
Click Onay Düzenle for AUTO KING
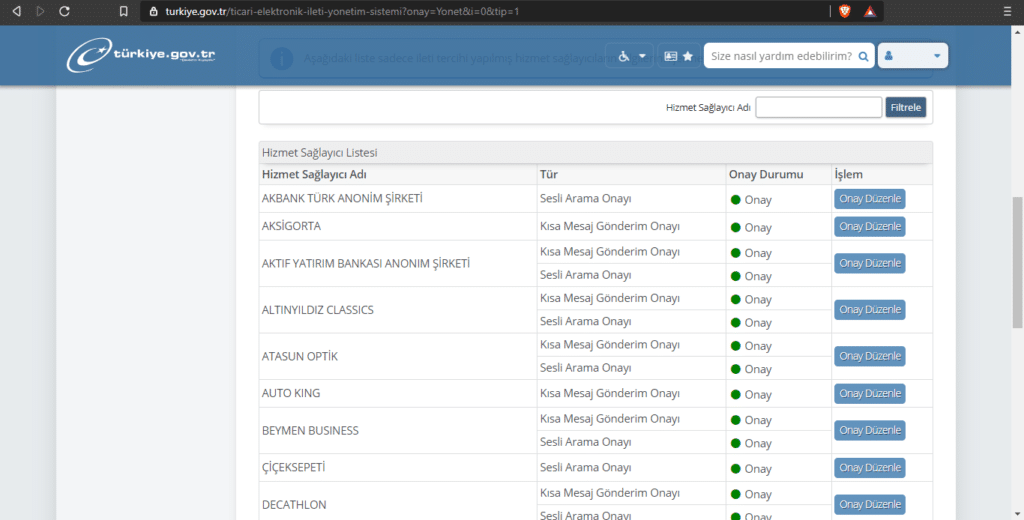point(869,393)
